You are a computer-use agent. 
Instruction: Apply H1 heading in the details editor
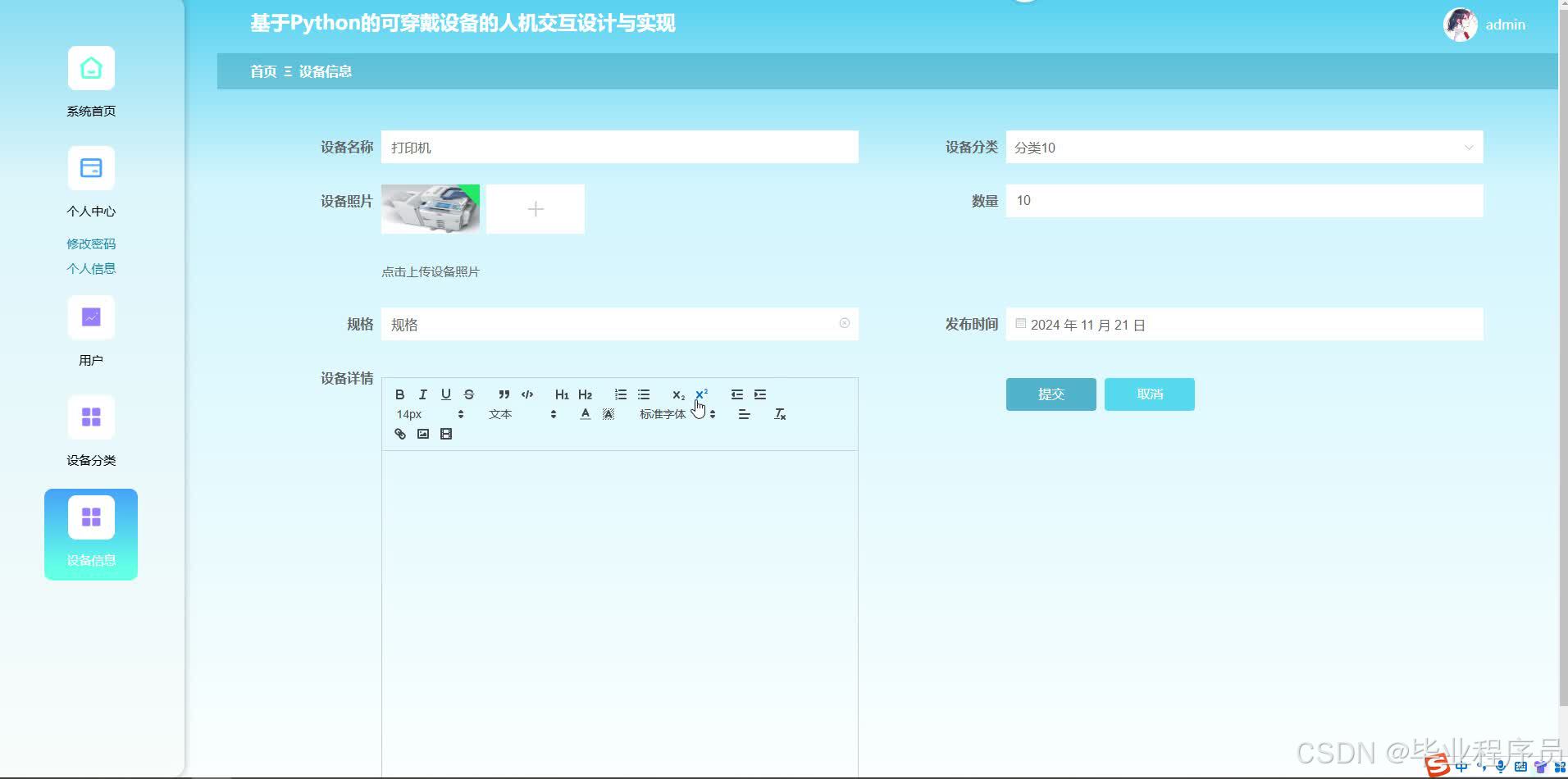tap(561, 394)
